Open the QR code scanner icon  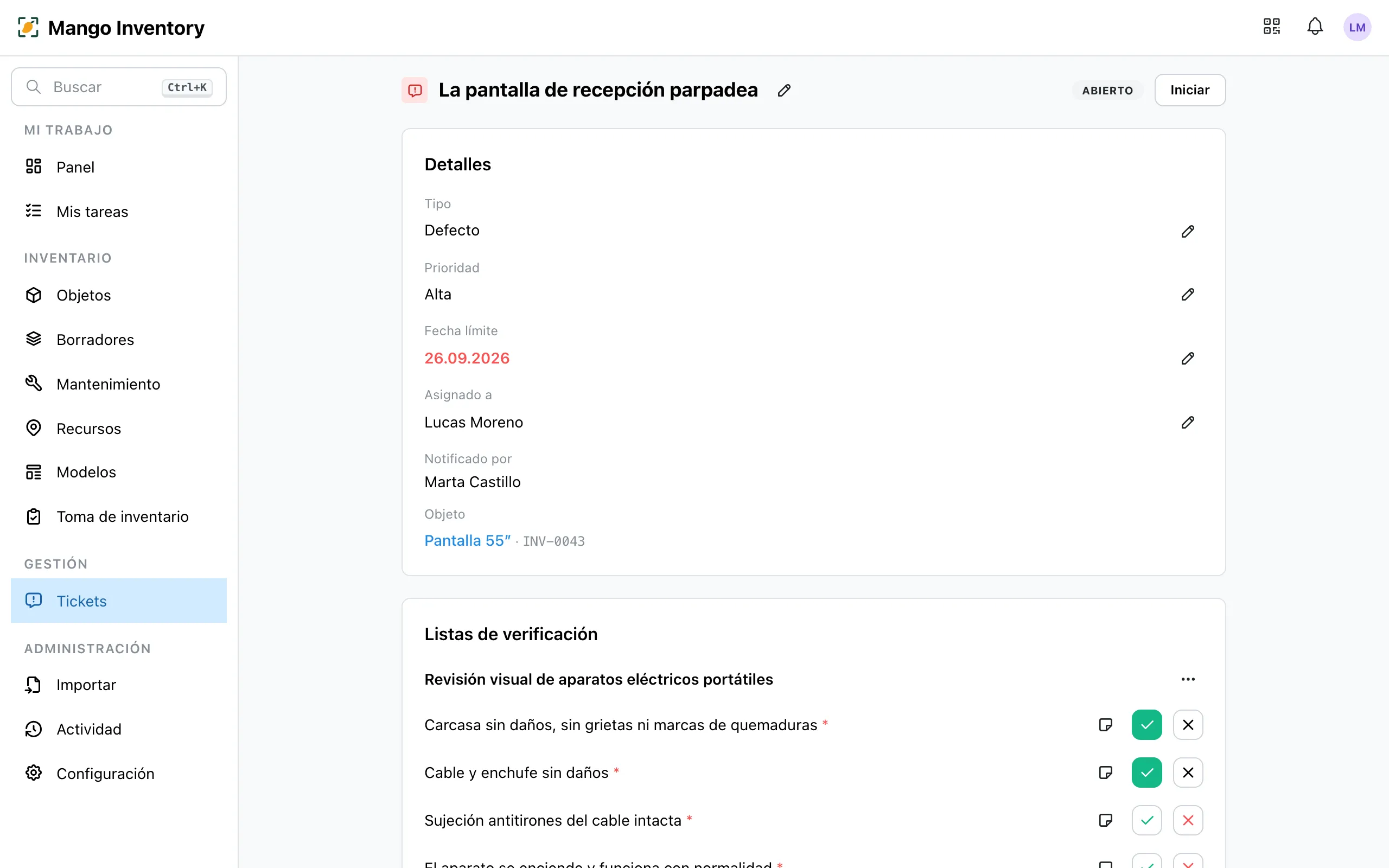(x=1272, y=27)
